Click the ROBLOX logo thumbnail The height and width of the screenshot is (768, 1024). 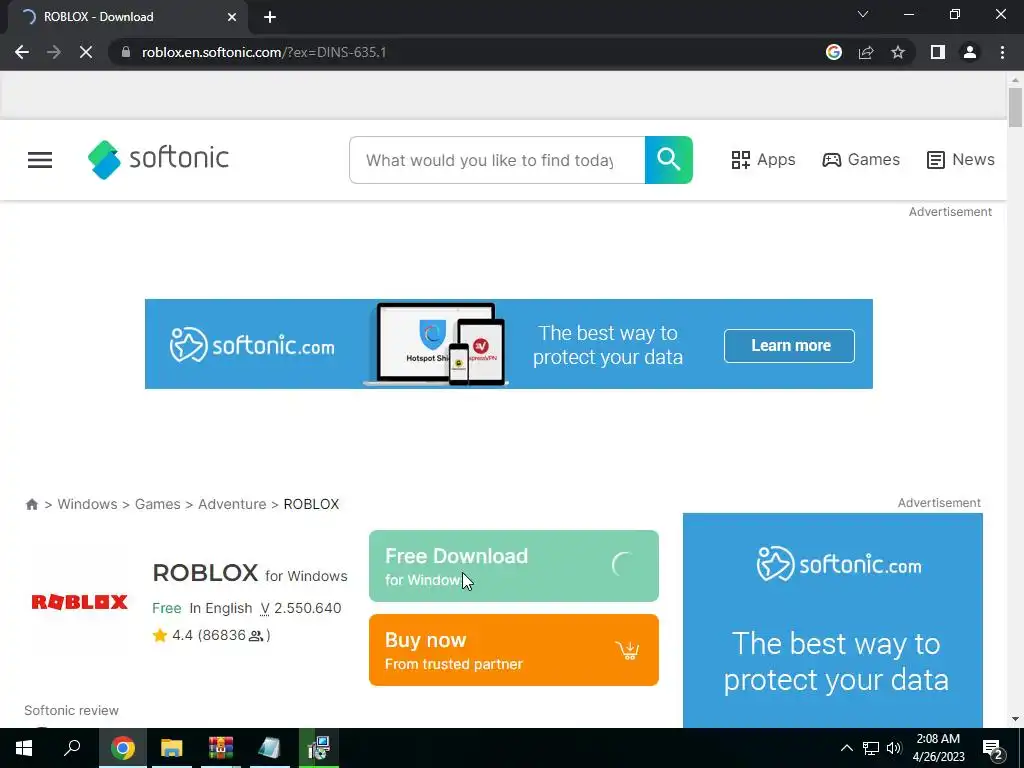(x=80, y=601)
